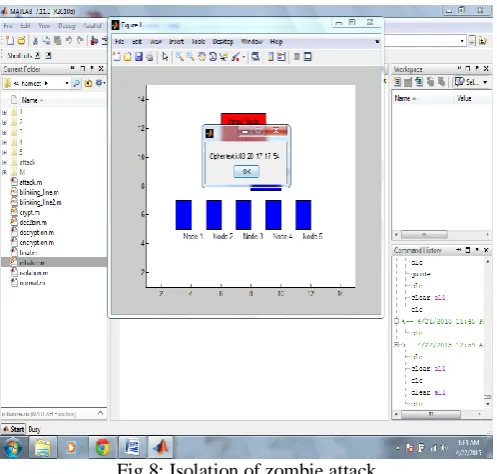Click the New Variable icon in Workspace toolbar
Screen dimensions: 497x474
[397, 82]
